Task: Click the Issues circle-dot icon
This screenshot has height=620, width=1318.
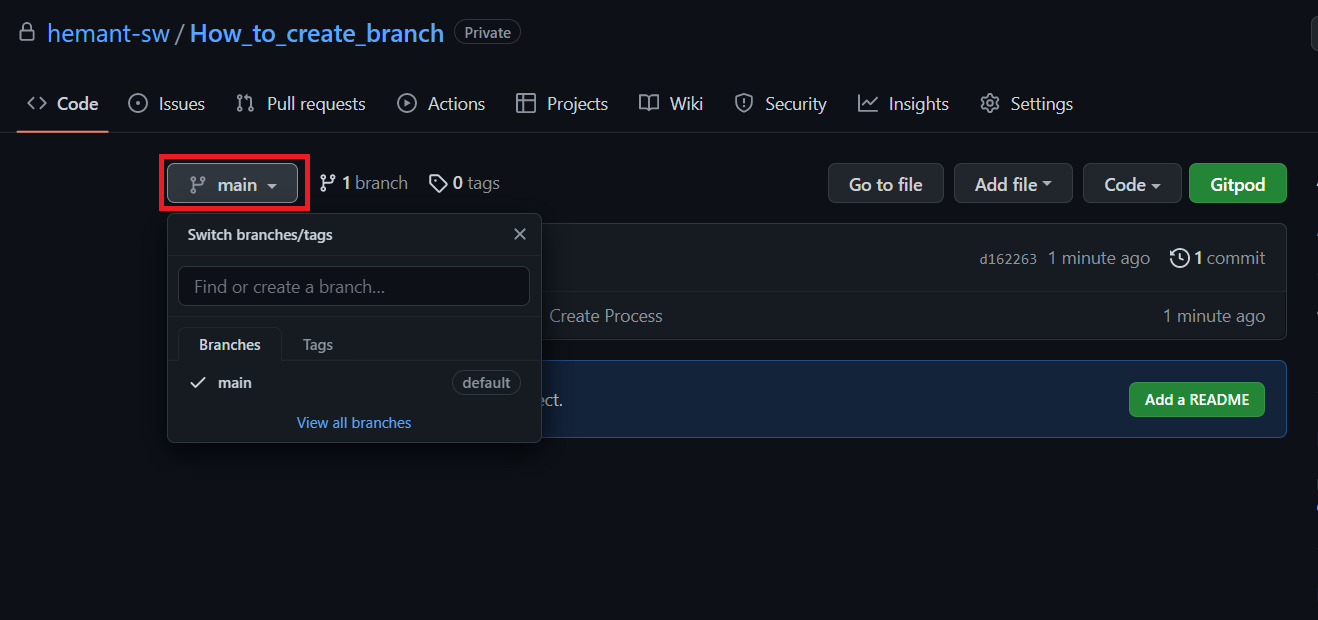Action: pos(139,103)
